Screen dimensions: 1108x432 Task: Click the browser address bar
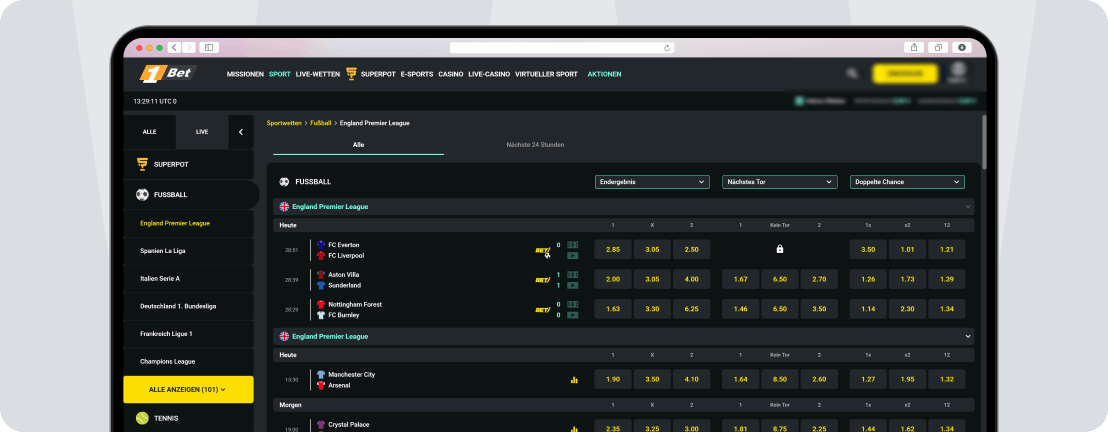tap(562, 48)
